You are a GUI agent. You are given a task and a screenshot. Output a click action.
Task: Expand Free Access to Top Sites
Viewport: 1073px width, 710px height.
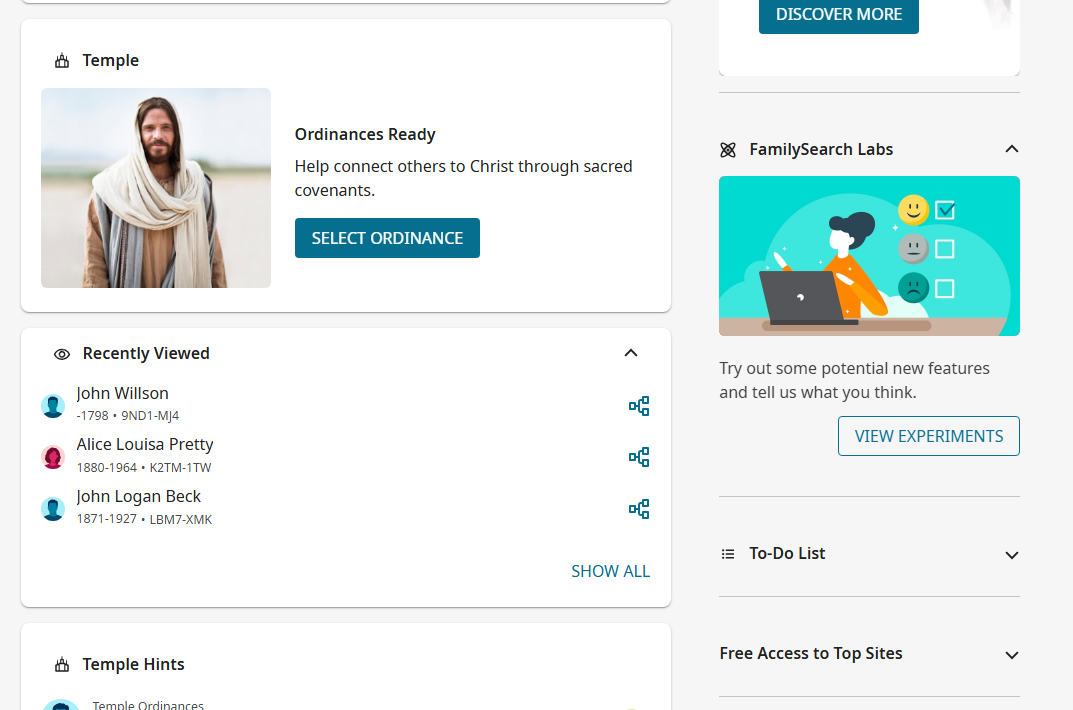click(1011, 655)
